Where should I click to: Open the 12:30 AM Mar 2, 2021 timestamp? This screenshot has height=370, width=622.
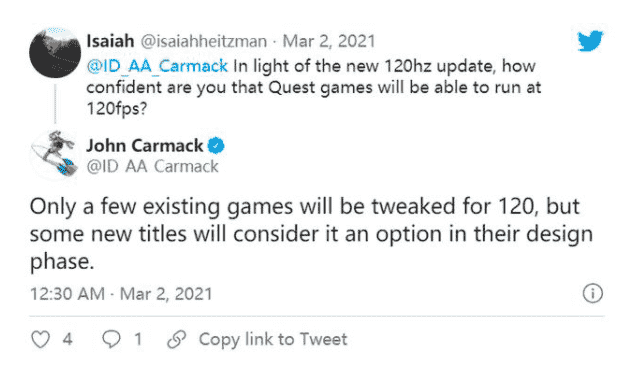pos(121,294)
